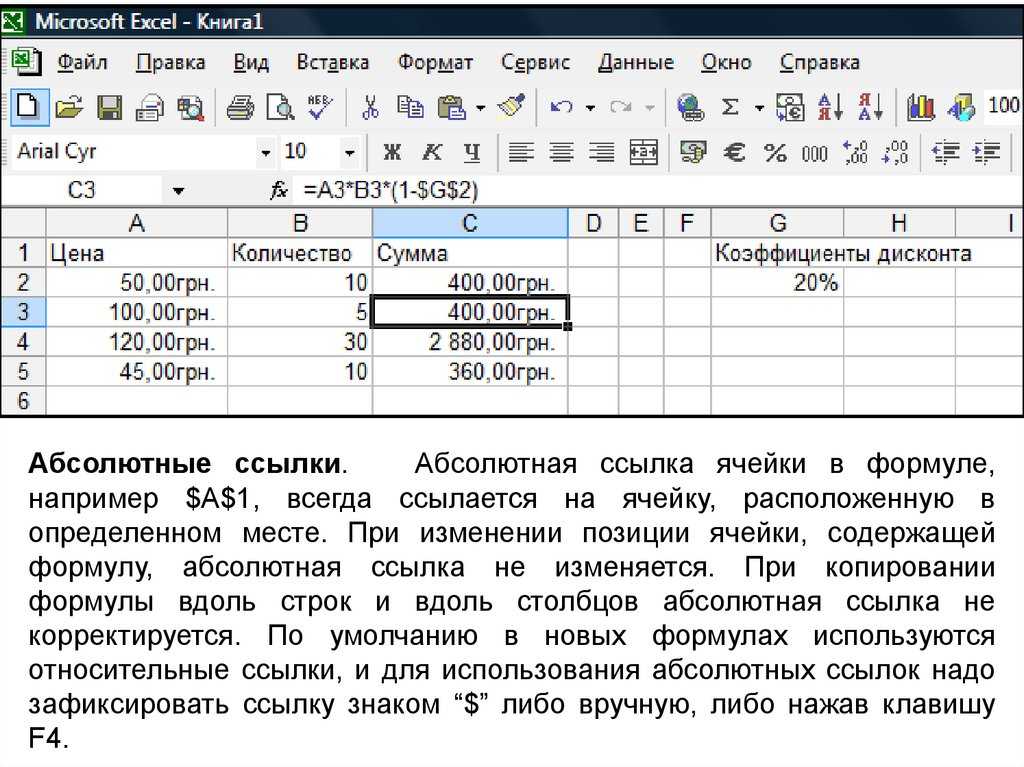Screen dimensions: 1024x767
Task: Expand the font size 10 dropdown
Action: click(349, 153)
